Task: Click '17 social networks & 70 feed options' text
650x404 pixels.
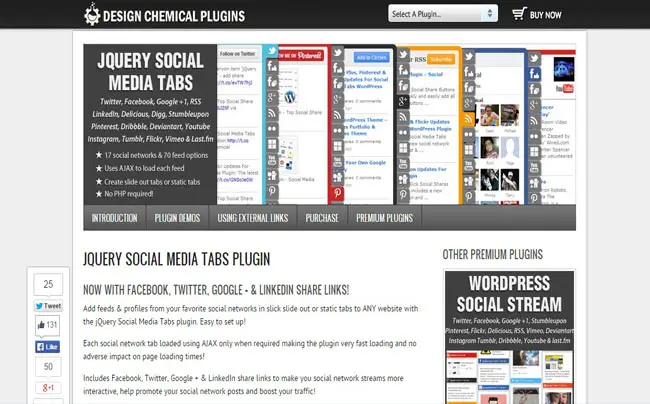Action: pyautogui.click(x=156, y=155)
